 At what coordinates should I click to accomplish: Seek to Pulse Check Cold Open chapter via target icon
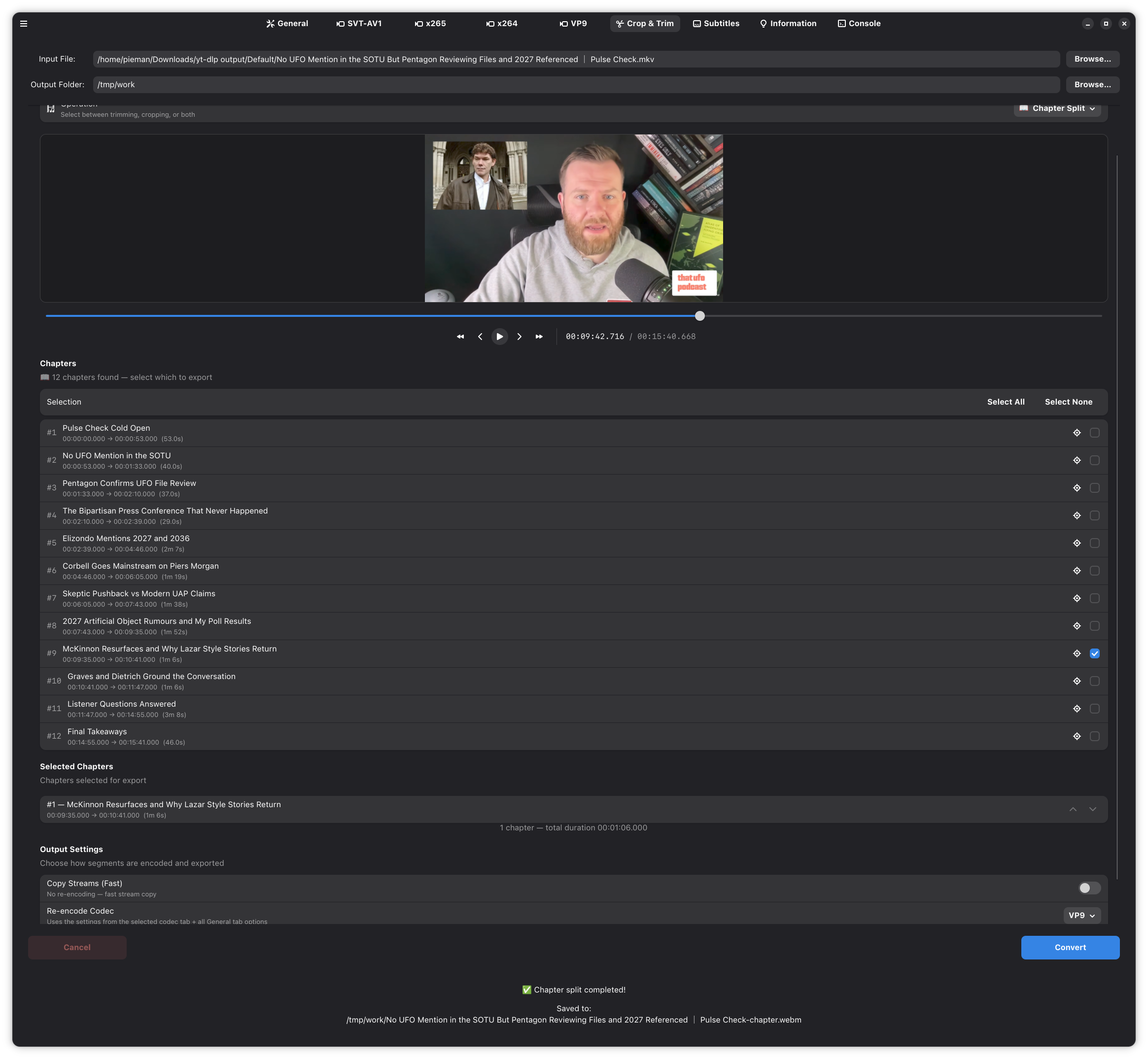point(1077,433)
